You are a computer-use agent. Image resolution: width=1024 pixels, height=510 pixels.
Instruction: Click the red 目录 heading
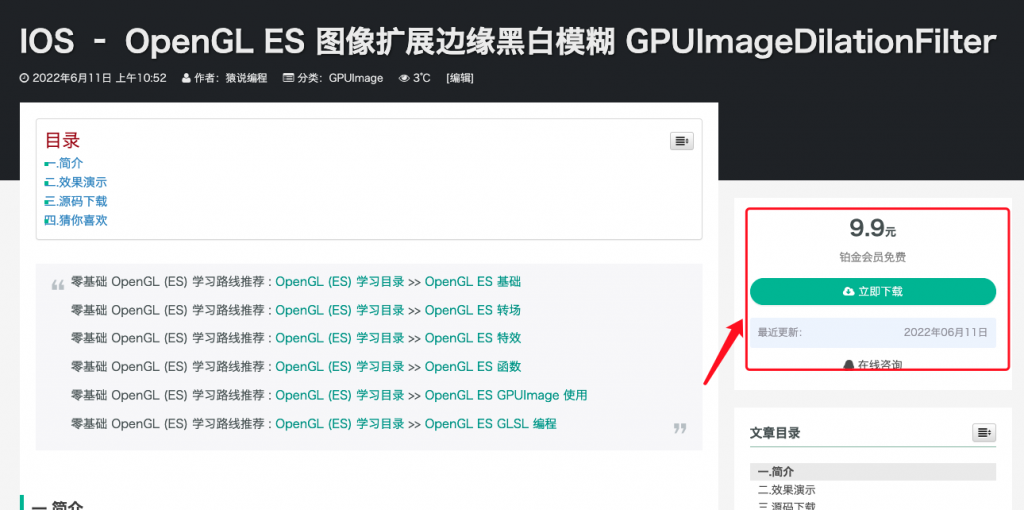tap(62, 140)
